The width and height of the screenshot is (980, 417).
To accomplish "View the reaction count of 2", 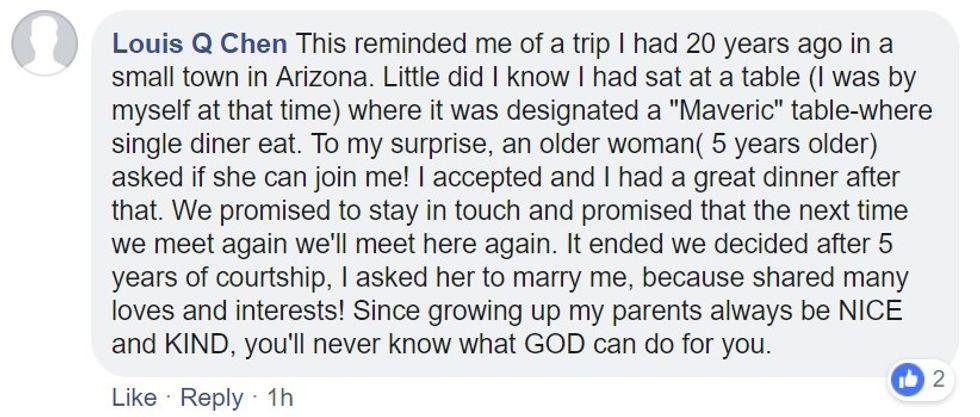I will (939, 379).
